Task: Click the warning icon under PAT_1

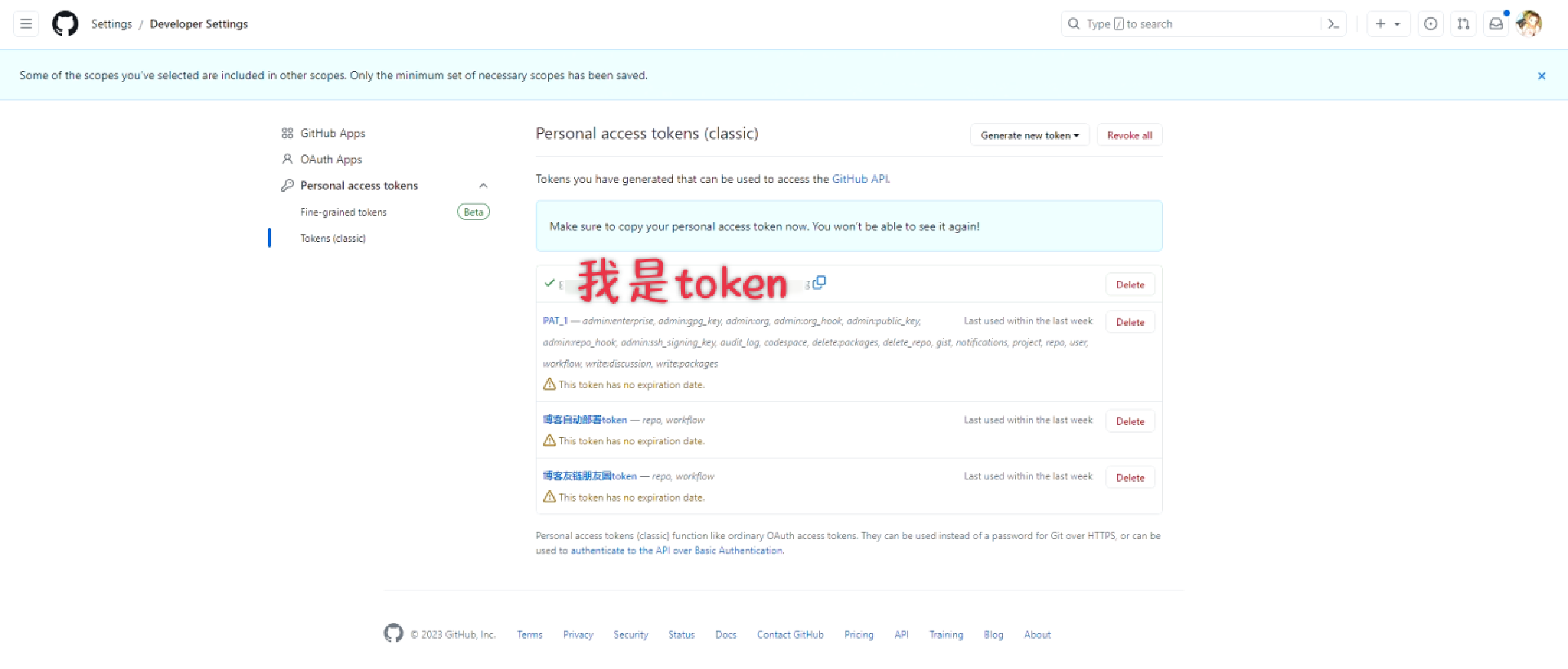Action: click(550, 384)
